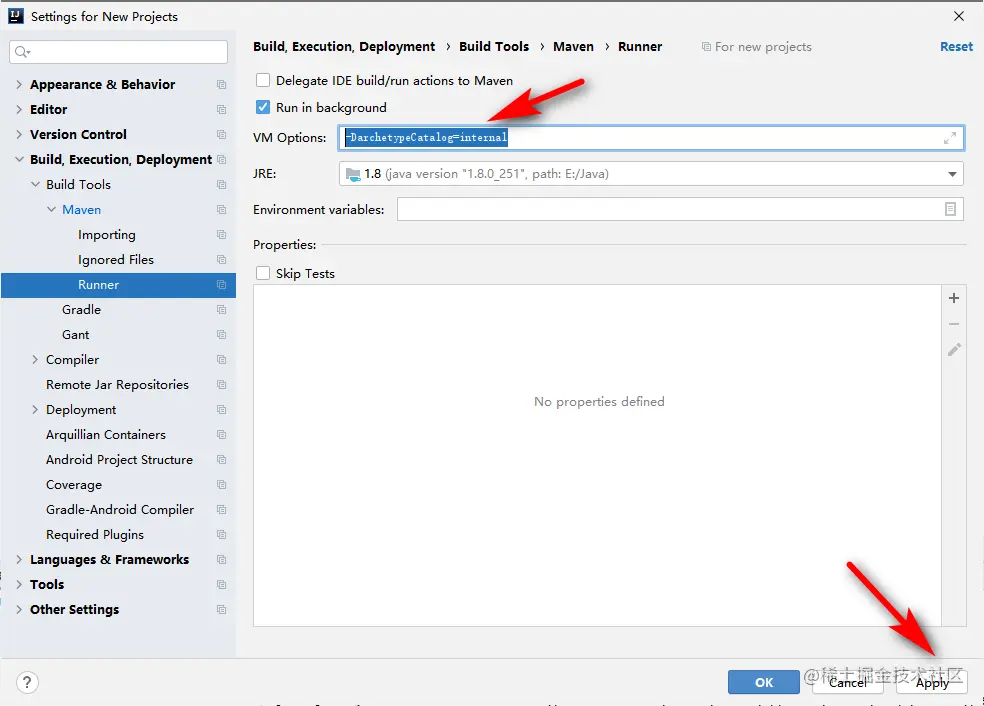Open the JRE version dropdown
The width and height of the screenshot is (984, 706).
click(952, 174)
